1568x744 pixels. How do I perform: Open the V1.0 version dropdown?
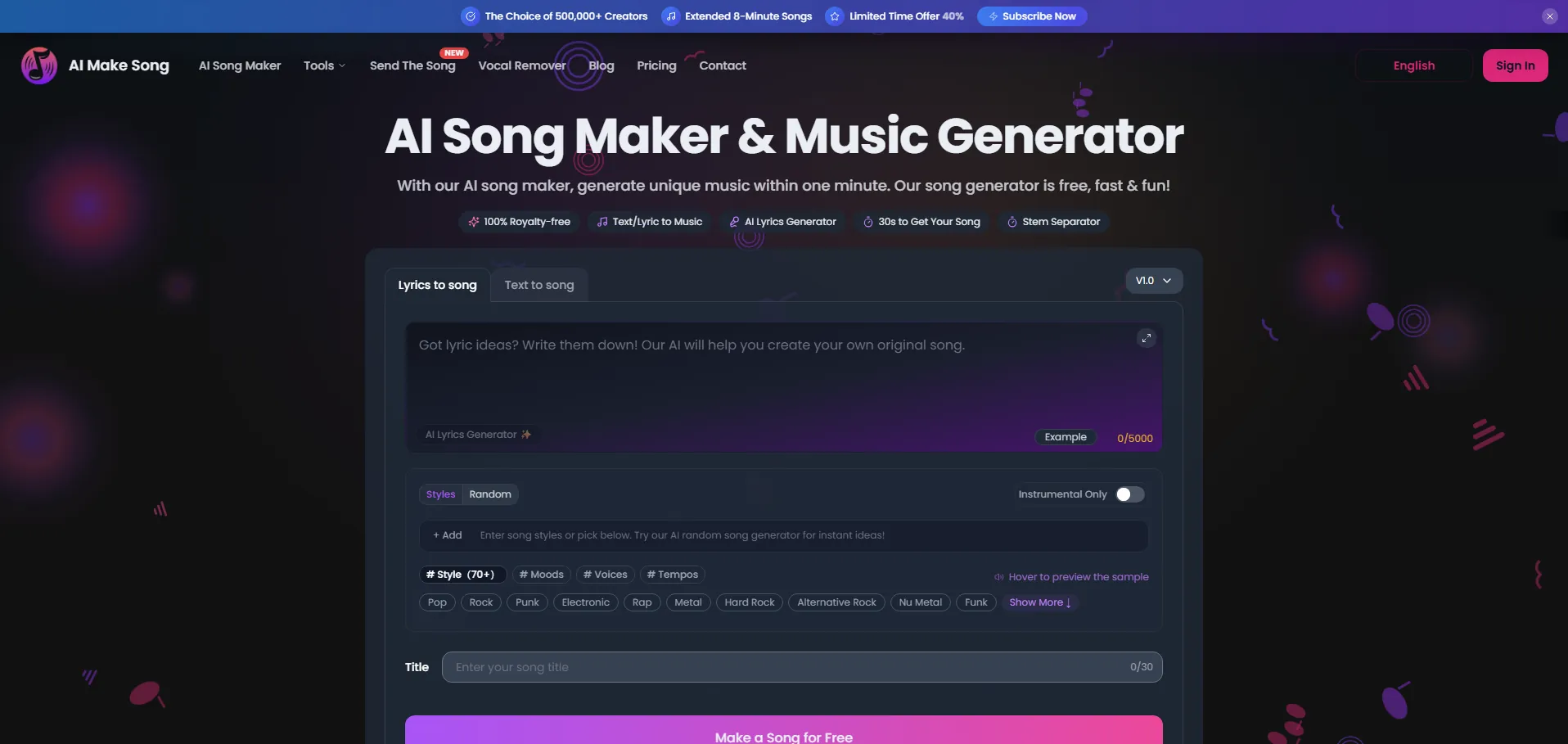[1153, 281]
